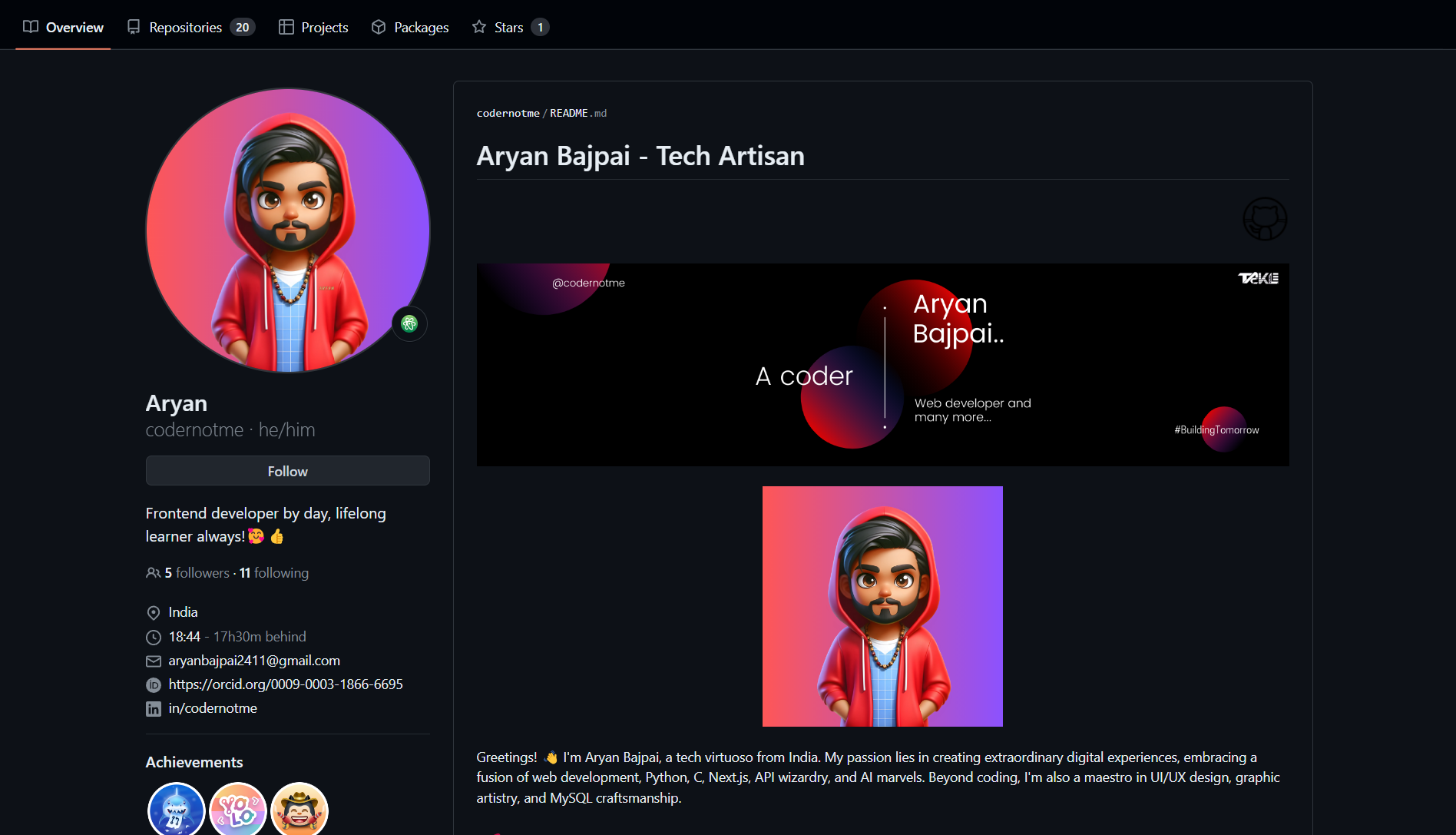
Task: Click the Packages box icon
Action: [x=378, y=26]
